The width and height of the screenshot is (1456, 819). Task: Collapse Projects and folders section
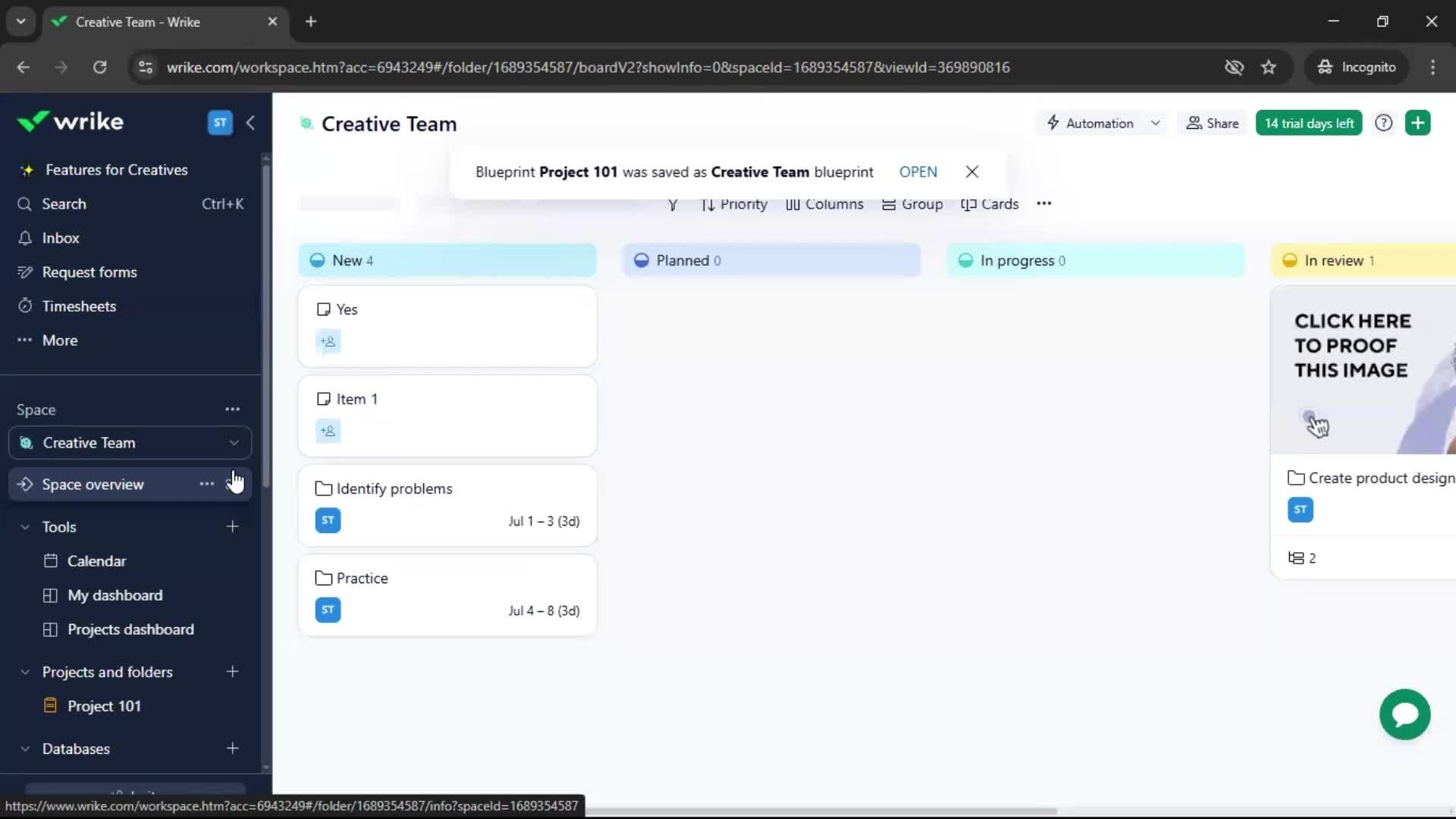[25, 672]
